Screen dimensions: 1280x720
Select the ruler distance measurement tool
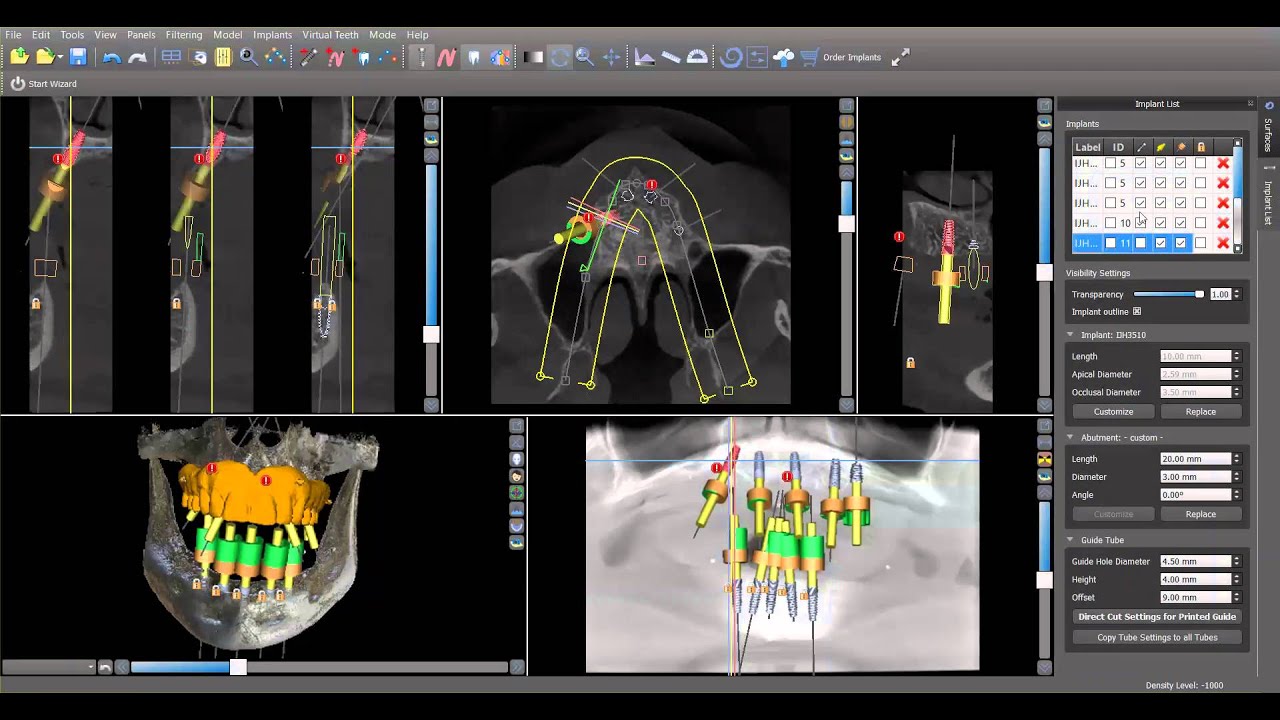pyautogui.click(x=671, y=57)
